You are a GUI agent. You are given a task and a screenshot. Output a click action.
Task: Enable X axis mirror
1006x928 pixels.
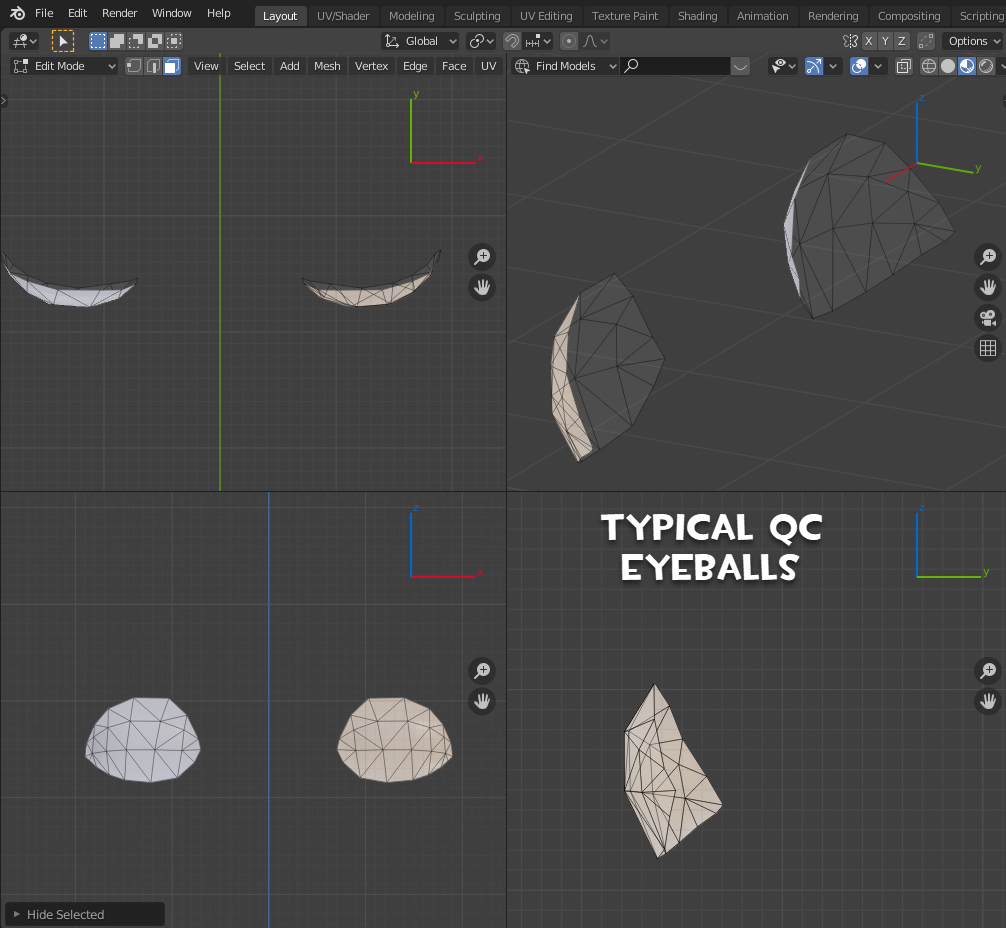[x=869, y=41]
